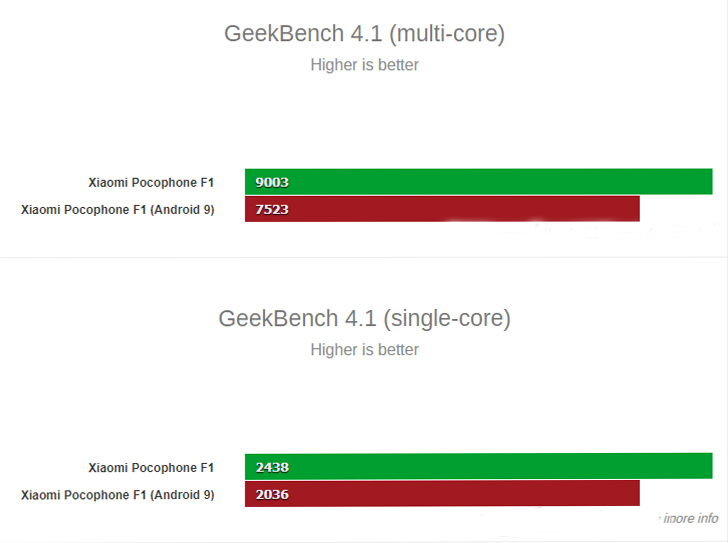Click the GeekBench 4.1 (multi-core) chart title
Screen dimensions: 728x543
tap(364, 34)
